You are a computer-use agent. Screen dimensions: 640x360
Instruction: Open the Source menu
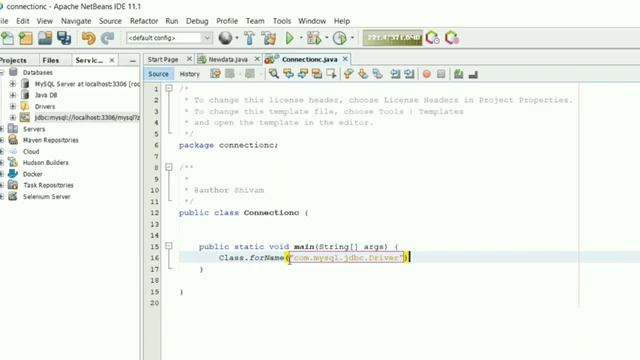tap(110, 21)
